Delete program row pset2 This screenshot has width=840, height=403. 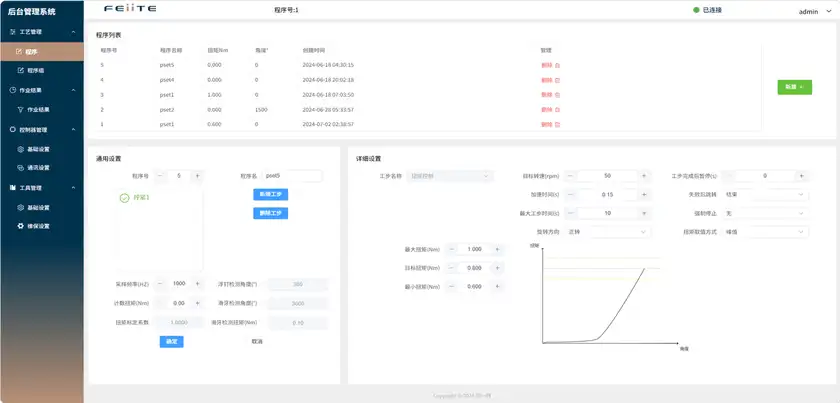click(x=550, y=109)
